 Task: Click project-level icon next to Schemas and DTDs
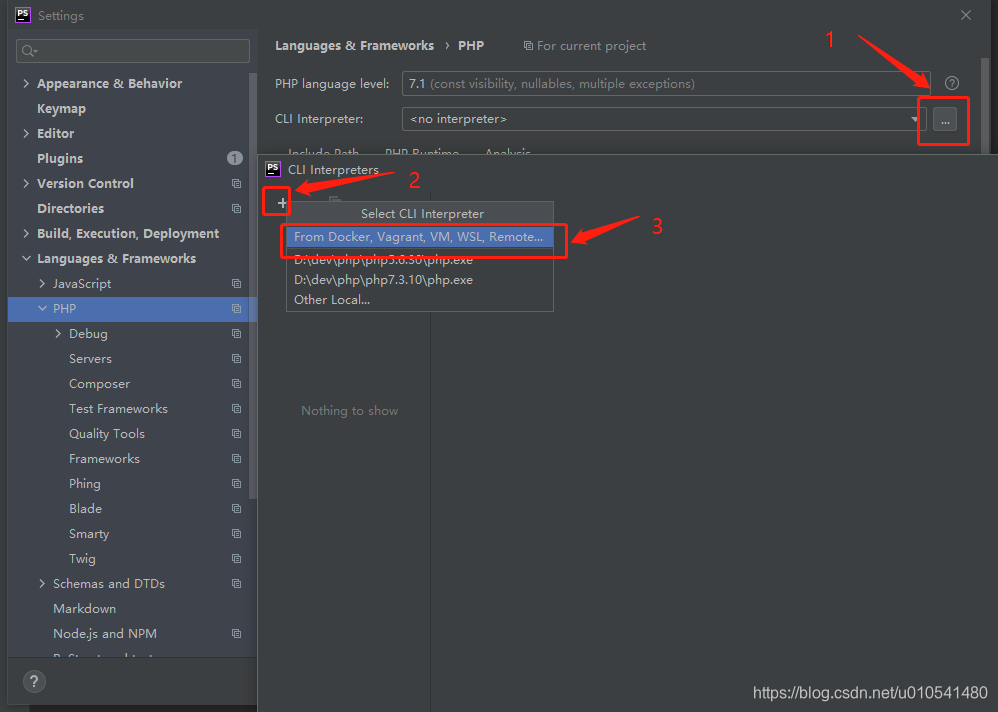click(x=237, y=583)
